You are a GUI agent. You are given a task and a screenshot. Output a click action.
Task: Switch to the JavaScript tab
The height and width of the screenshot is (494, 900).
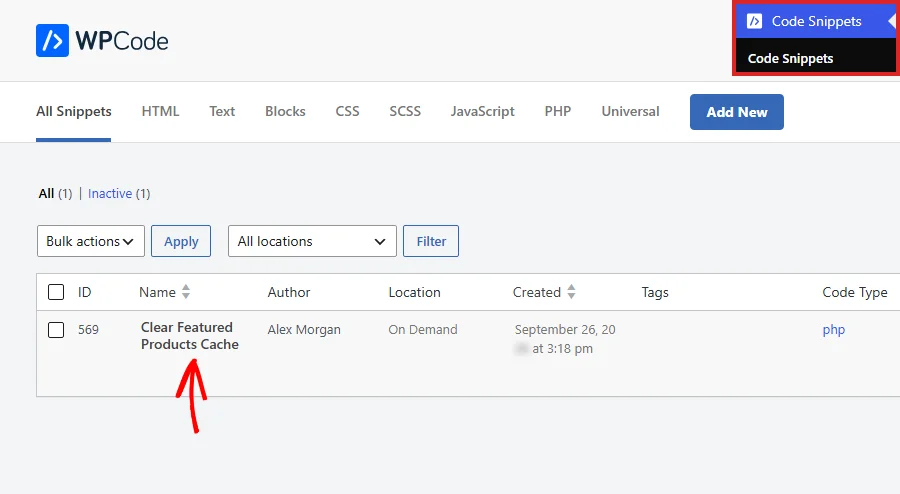coord(483,111)
